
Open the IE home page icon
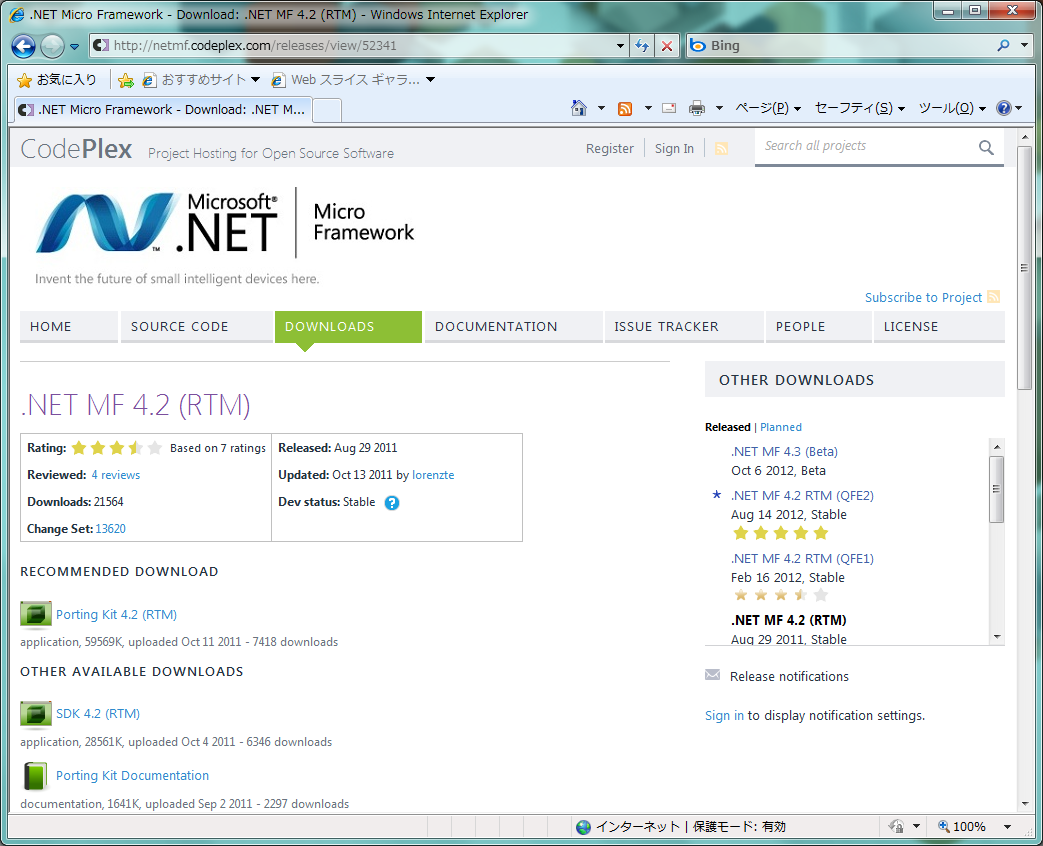(x=578, y=108)
